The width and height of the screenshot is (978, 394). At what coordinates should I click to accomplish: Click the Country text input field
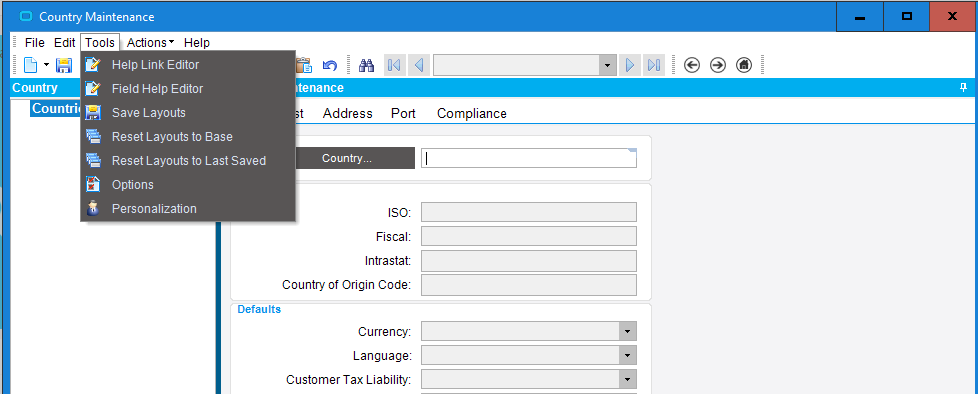(x=529, y=158)
